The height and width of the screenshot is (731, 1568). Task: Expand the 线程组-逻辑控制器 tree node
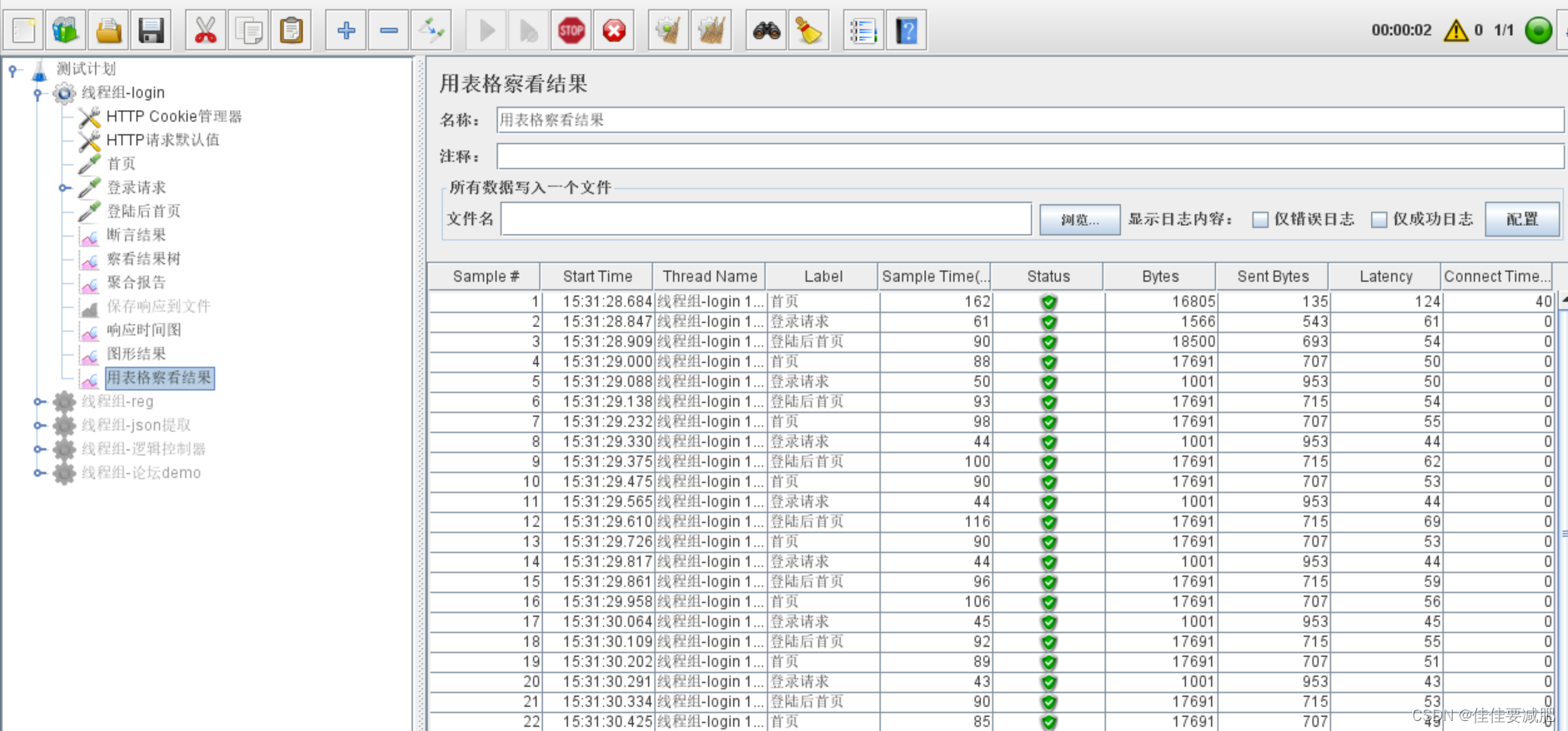click(x=38, y=449)
